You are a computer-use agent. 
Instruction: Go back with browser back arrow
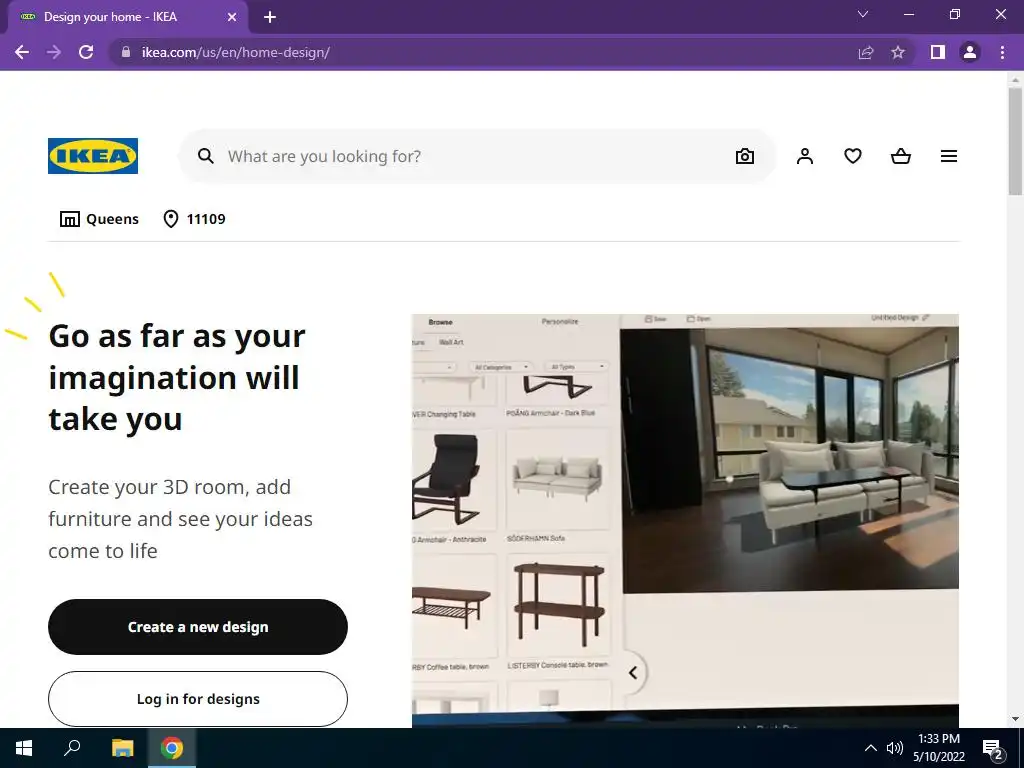pyautogui.click(x=22, y=52)
